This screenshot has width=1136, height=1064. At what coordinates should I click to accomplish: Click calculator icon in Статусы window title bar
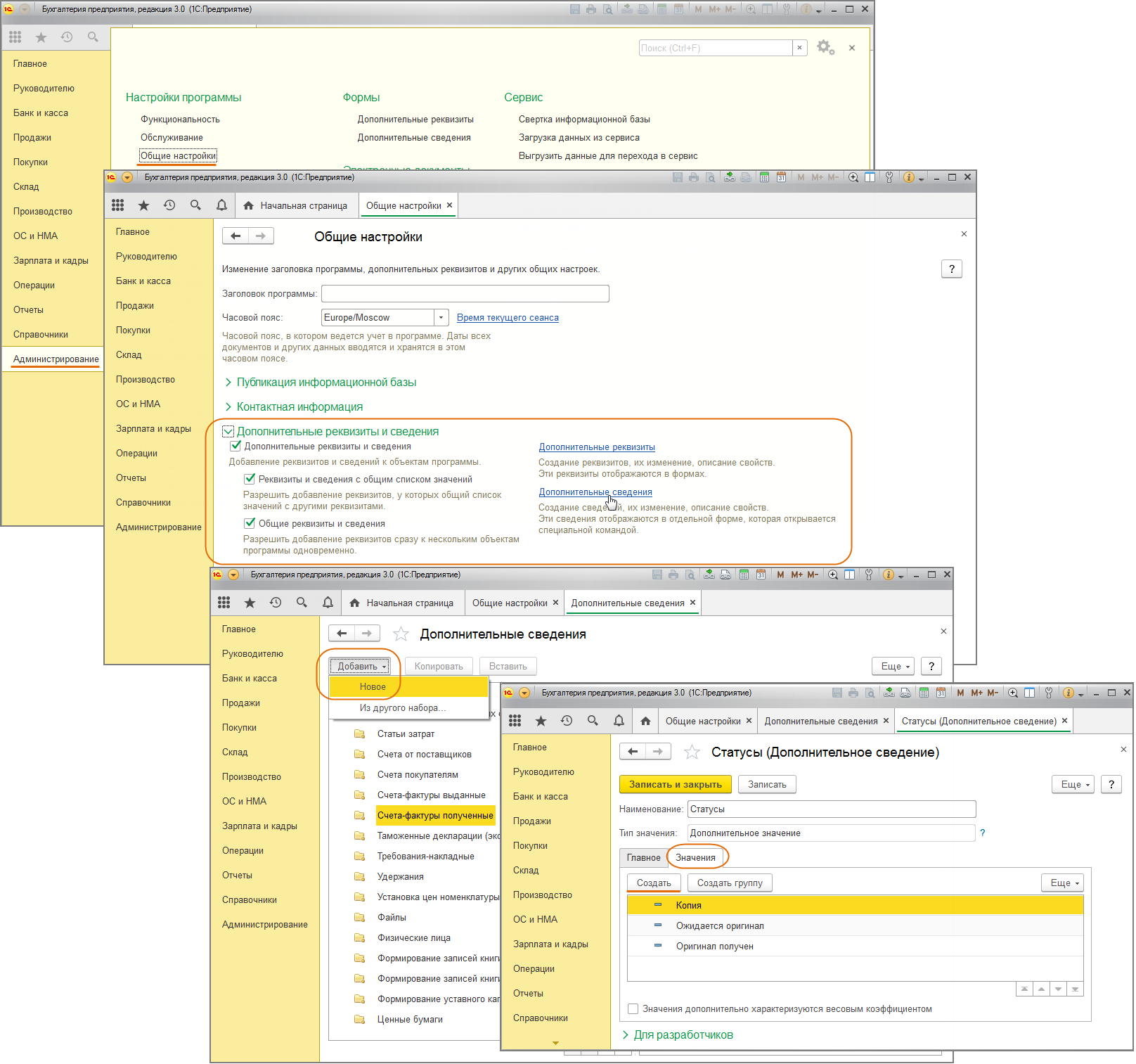[924, 693]
